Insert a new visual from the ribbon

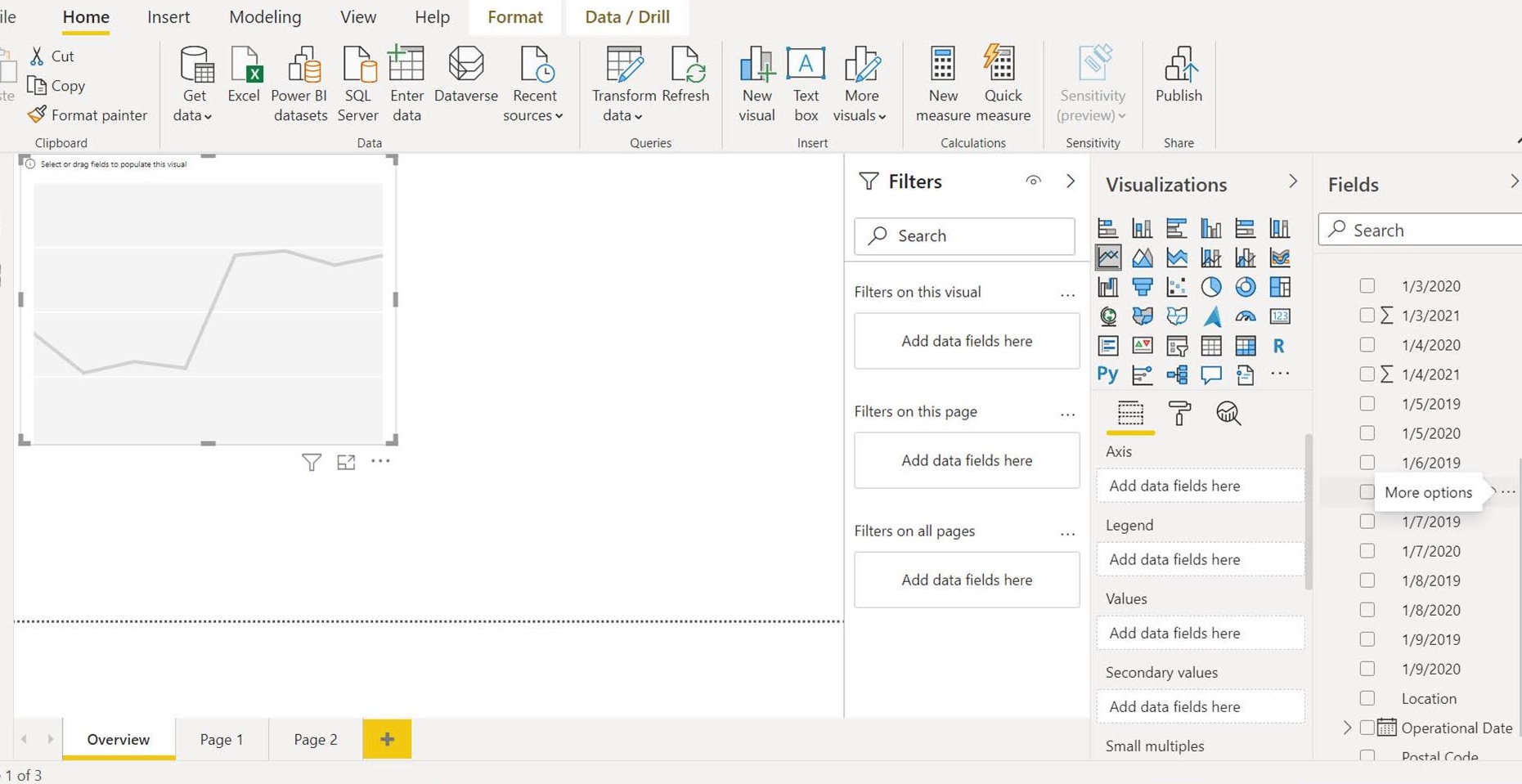757,84
